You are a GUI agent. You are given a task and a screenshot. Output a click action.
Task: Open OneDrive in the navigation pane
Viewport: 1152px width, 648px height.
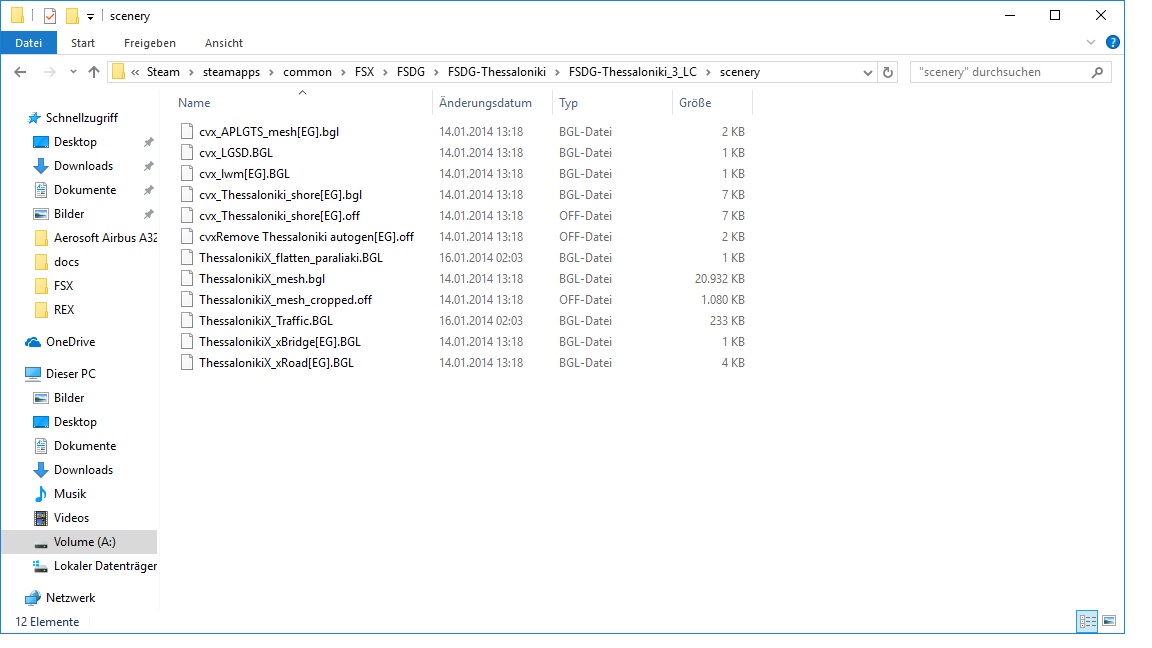(70, 342)
